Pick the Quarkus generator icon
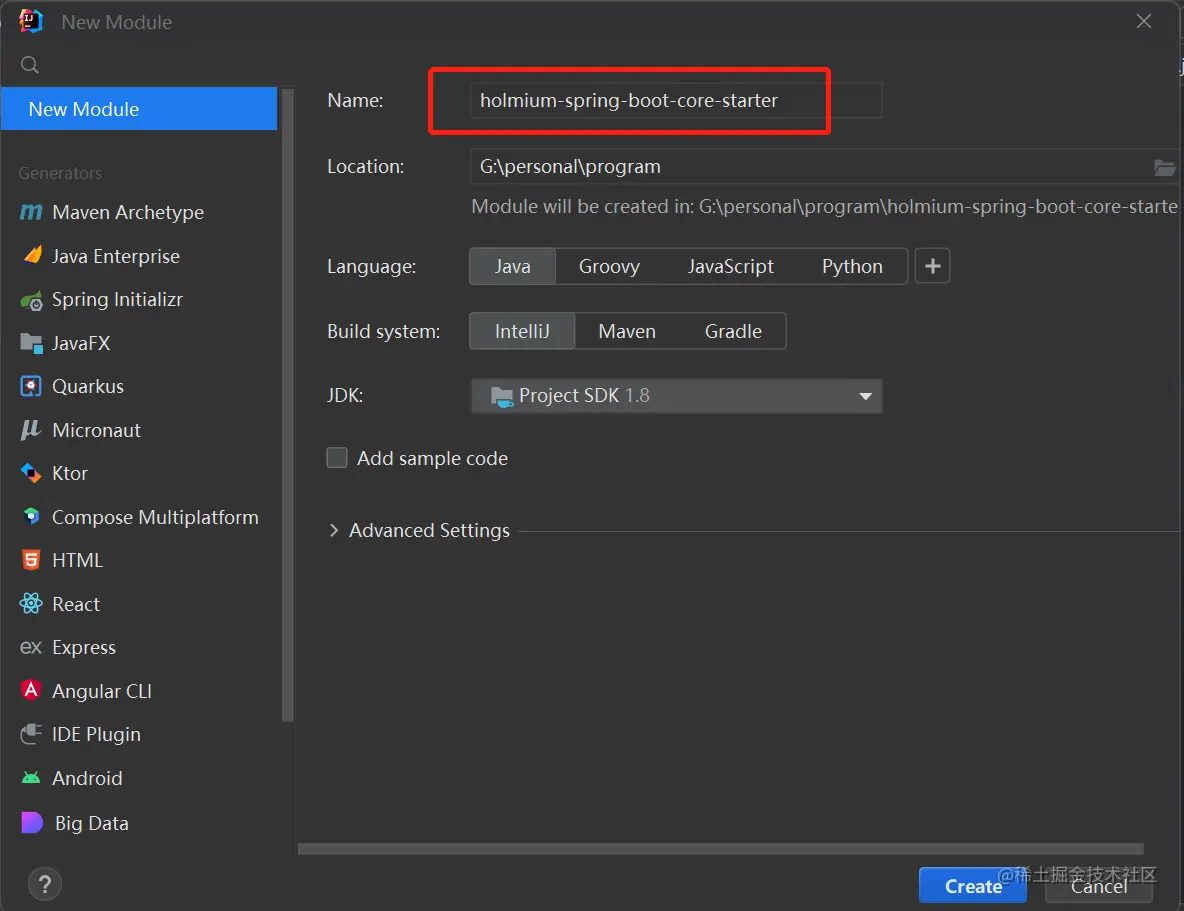The height and width of the screenshot is (911, 1184). pos(31,387)
